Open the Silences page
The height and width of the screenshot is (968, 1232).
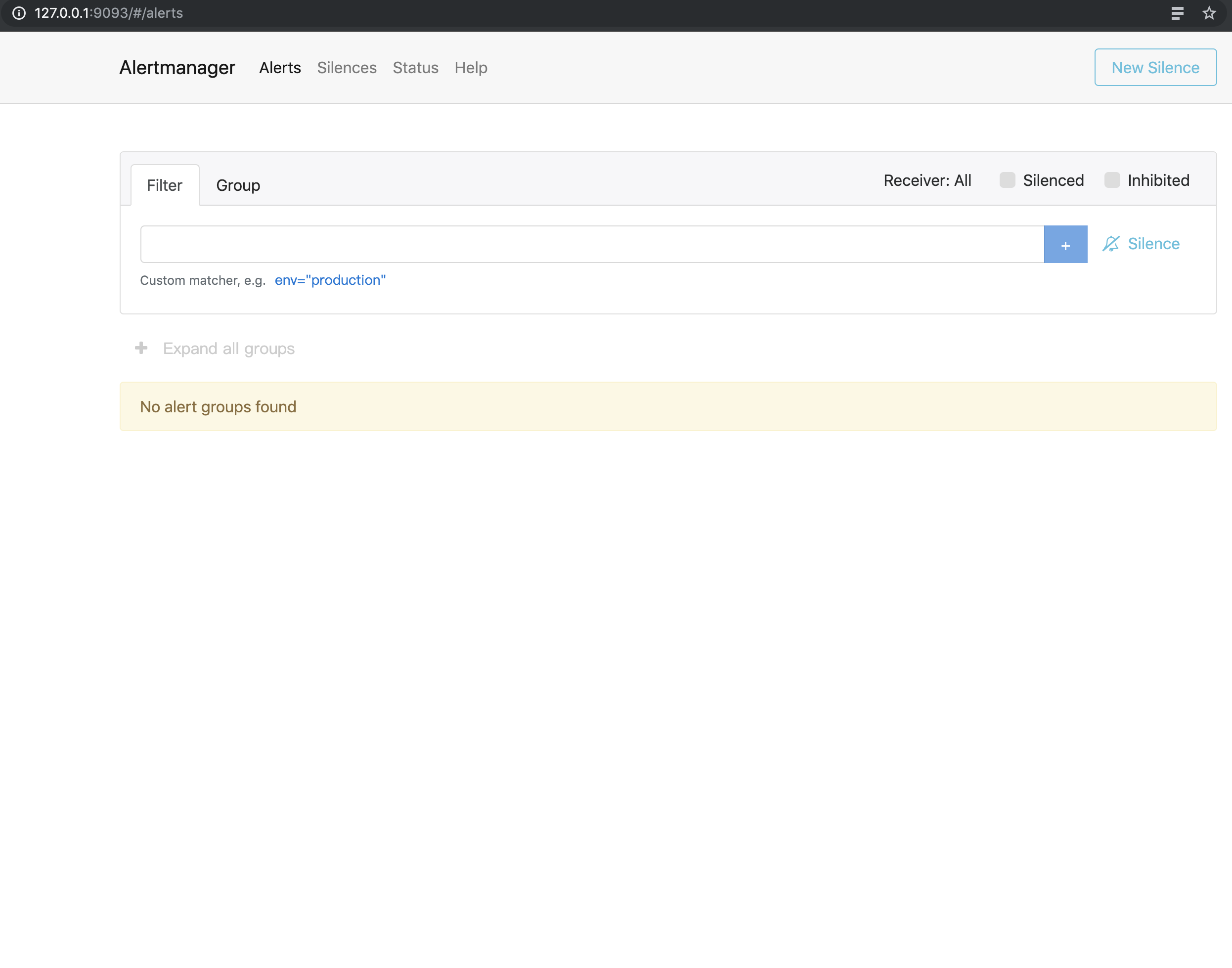(x=347, y=67)
